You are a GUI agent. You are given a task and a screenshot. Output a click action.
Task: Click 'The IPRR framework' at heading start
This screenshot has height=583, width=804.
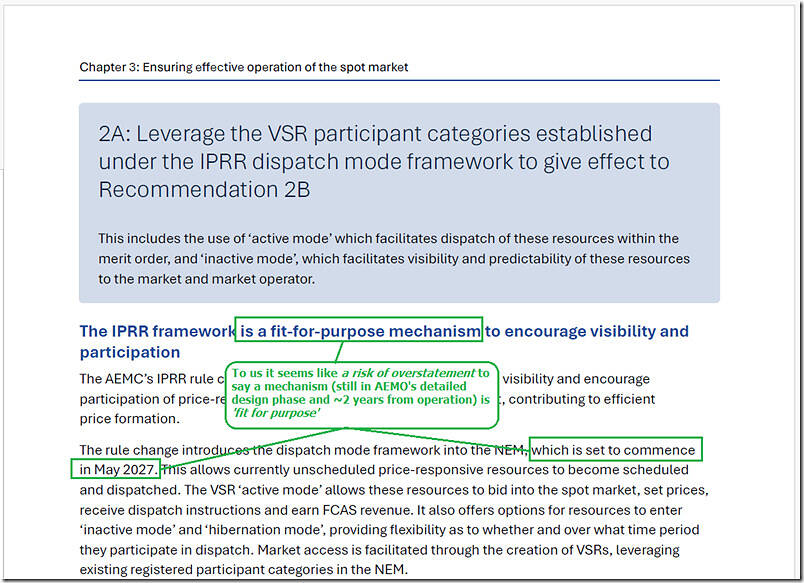[156, 331]
